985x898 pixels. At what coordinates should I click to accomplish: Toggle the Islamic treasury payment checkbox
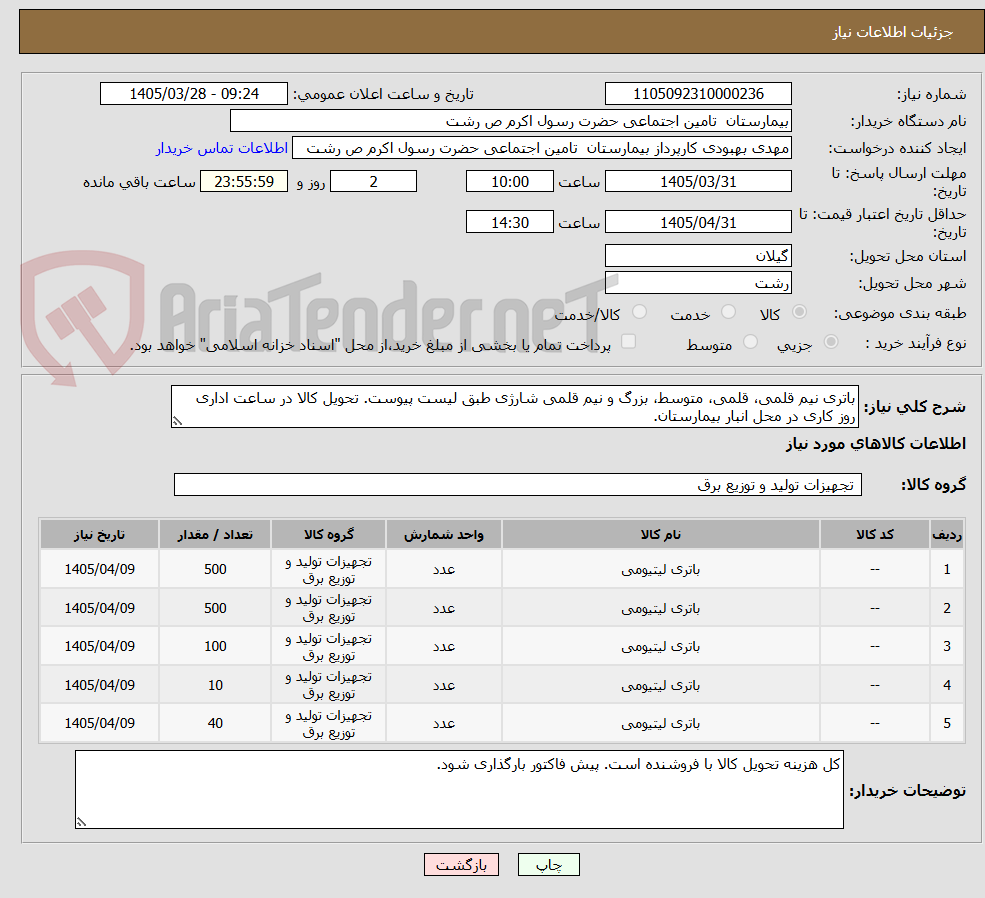coord(628,342)
